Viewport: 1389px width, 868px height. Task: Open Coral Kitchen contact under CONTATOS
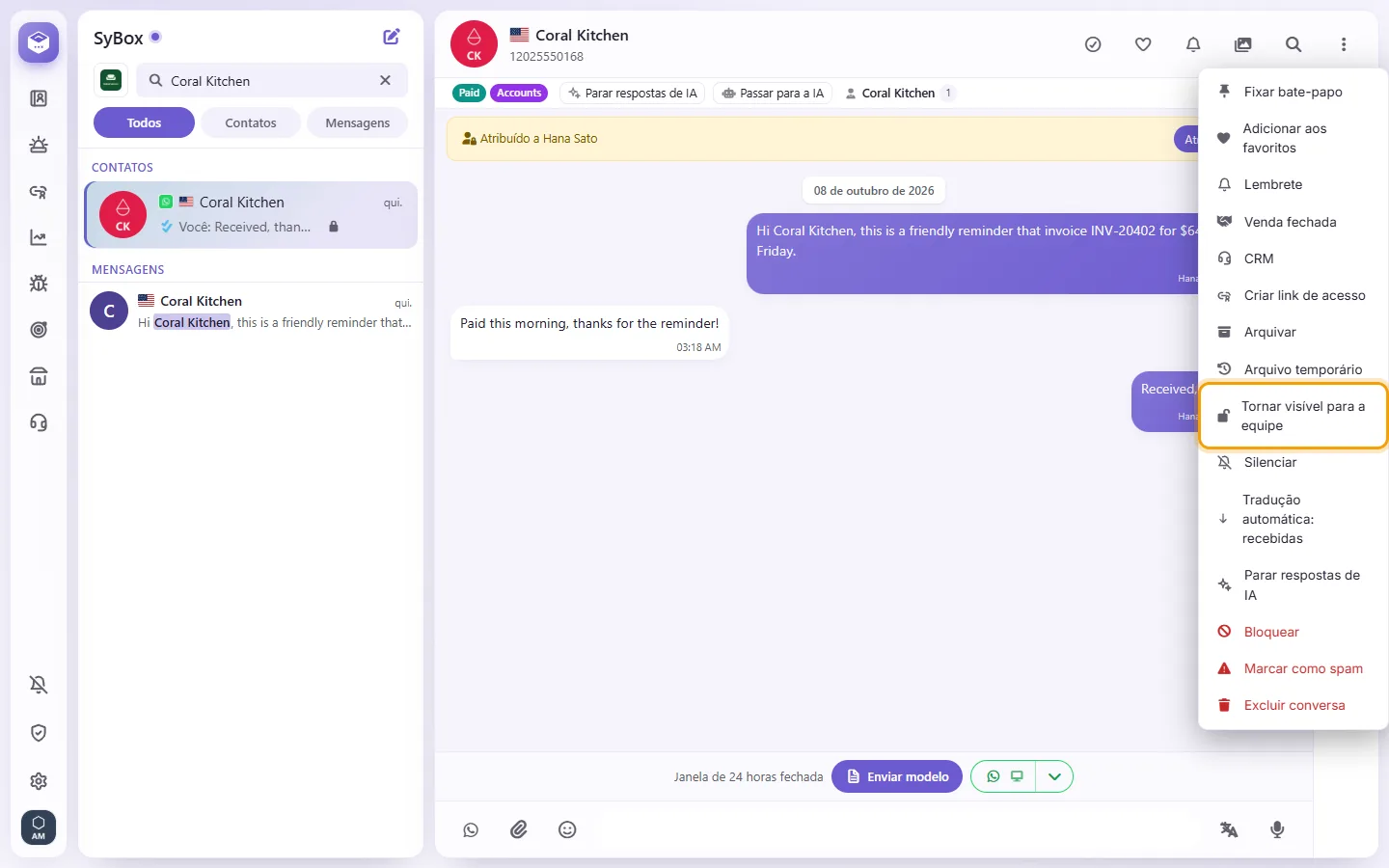click(252, 215)
